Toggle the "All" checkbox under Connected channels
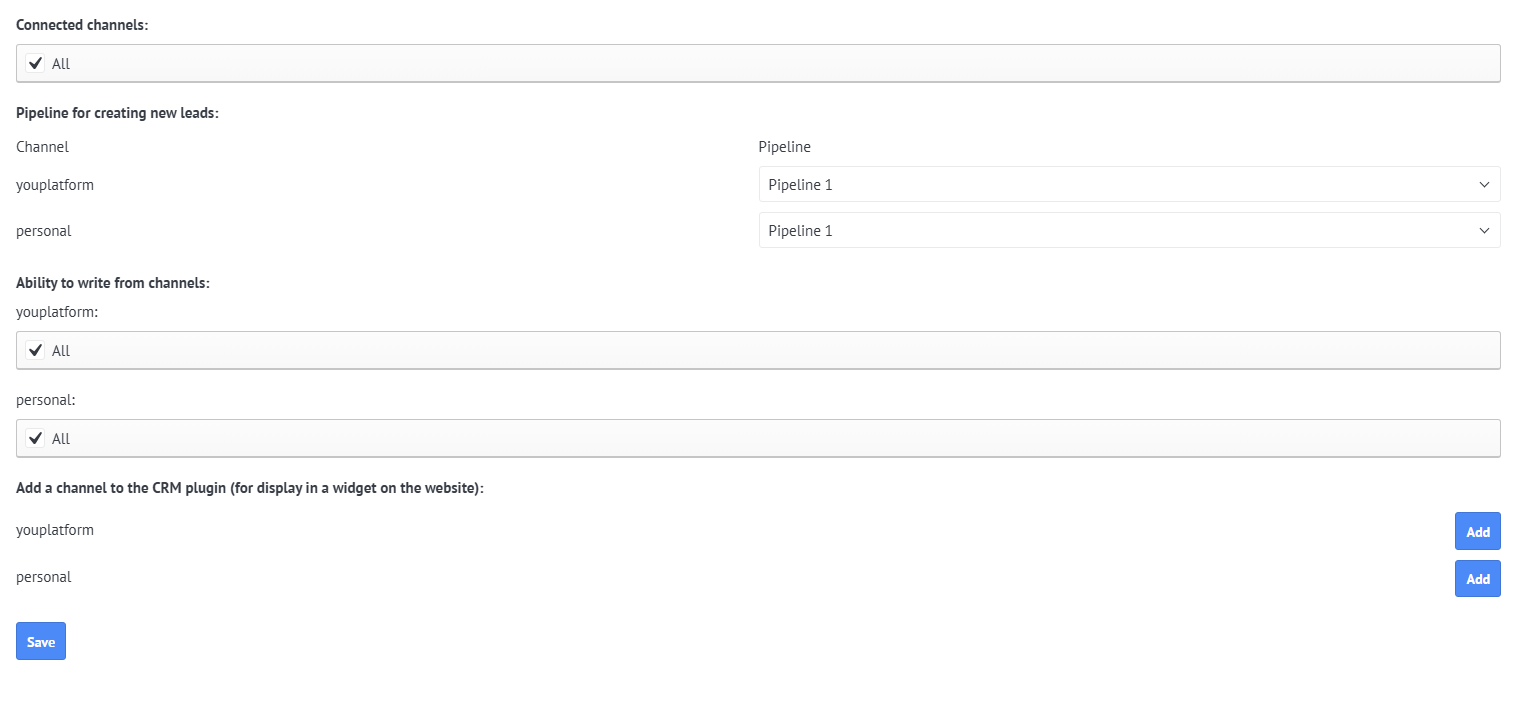 (36, 63)
